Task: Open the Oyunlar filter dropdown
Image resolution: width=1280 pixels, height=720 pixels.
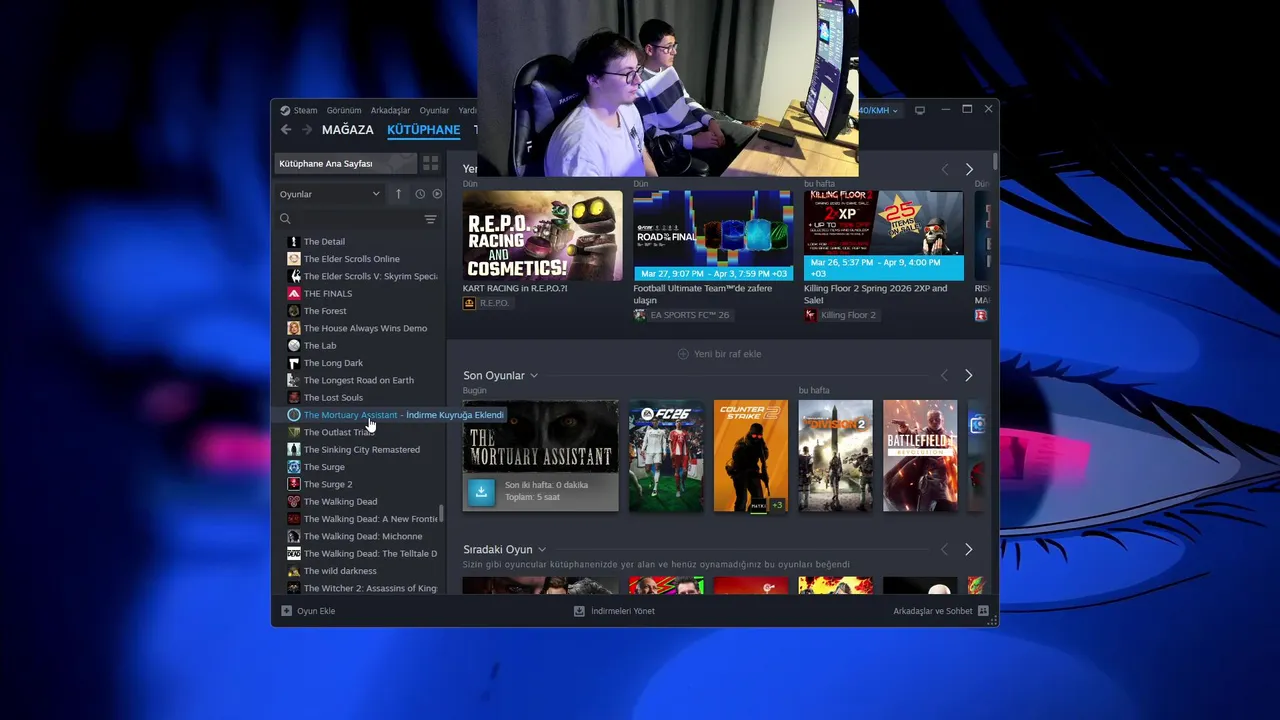Action: (x=329, y=194)
